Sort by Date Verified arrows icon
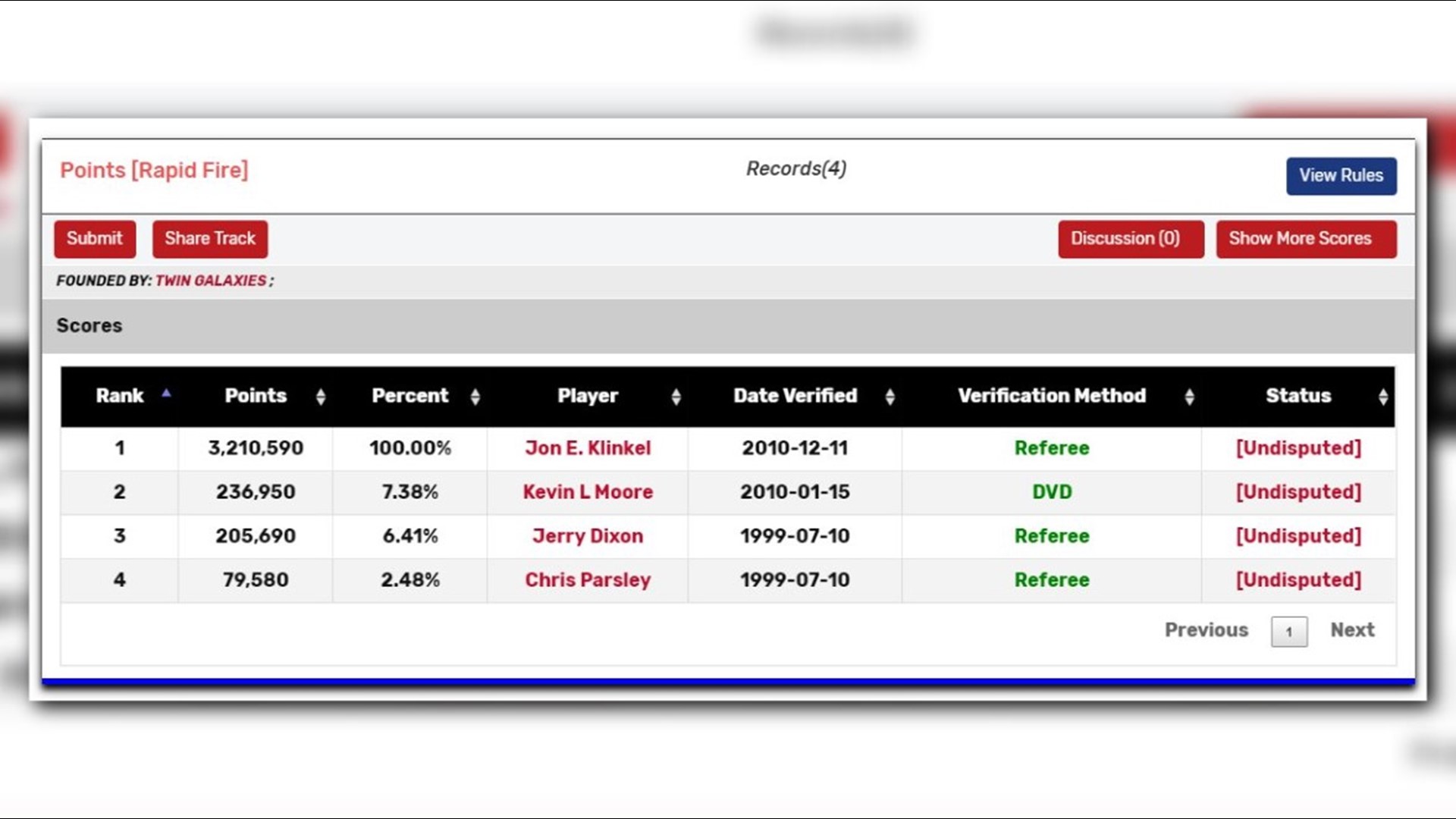This screenshot has height=819, width=1456. pos(890,397)
